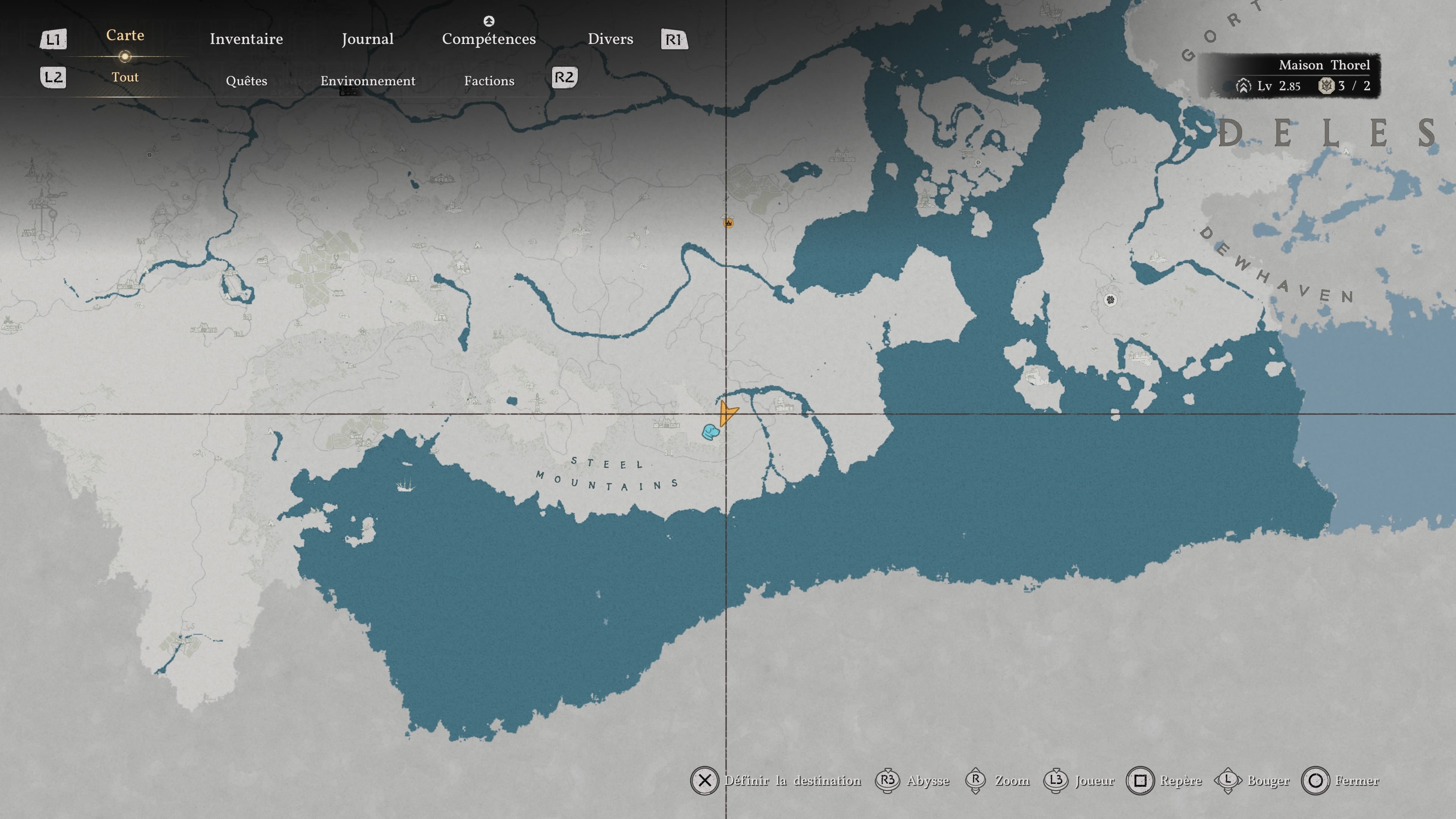Click the R1 shoulder button icon
The image size is (1456, 819).
coord(674,39)
